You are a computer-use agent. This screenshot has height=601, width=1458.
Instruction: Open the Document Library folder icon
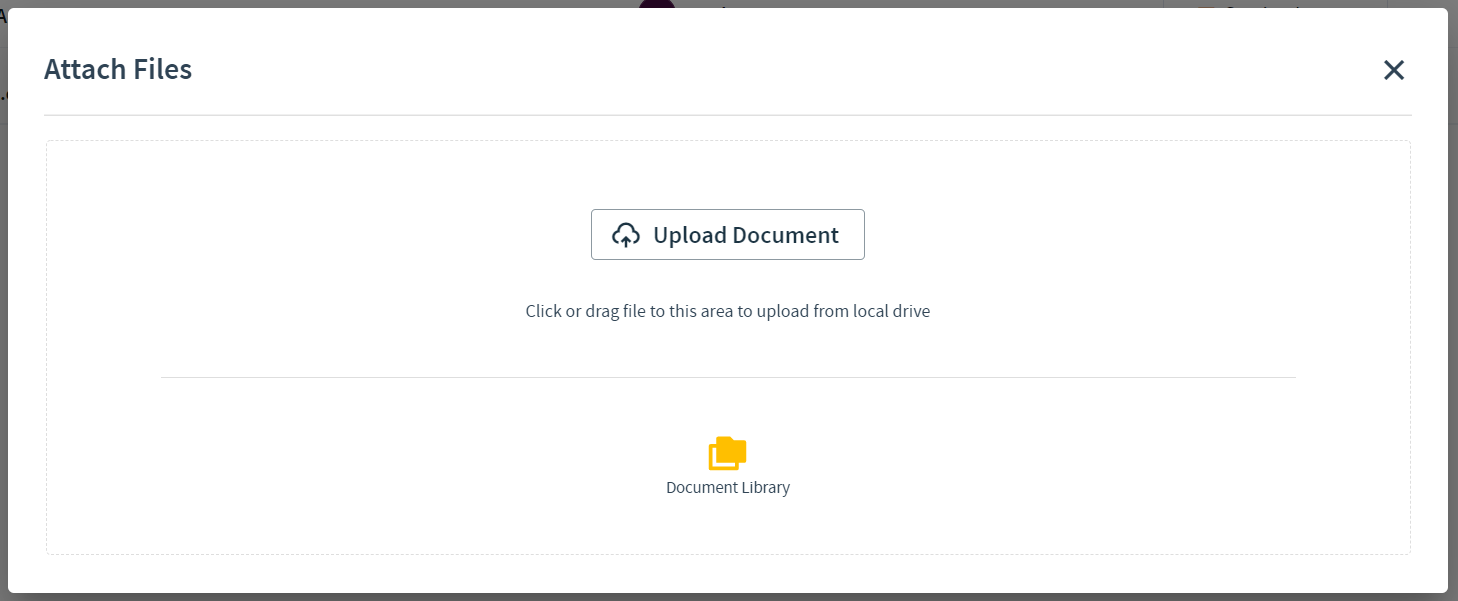728,453
